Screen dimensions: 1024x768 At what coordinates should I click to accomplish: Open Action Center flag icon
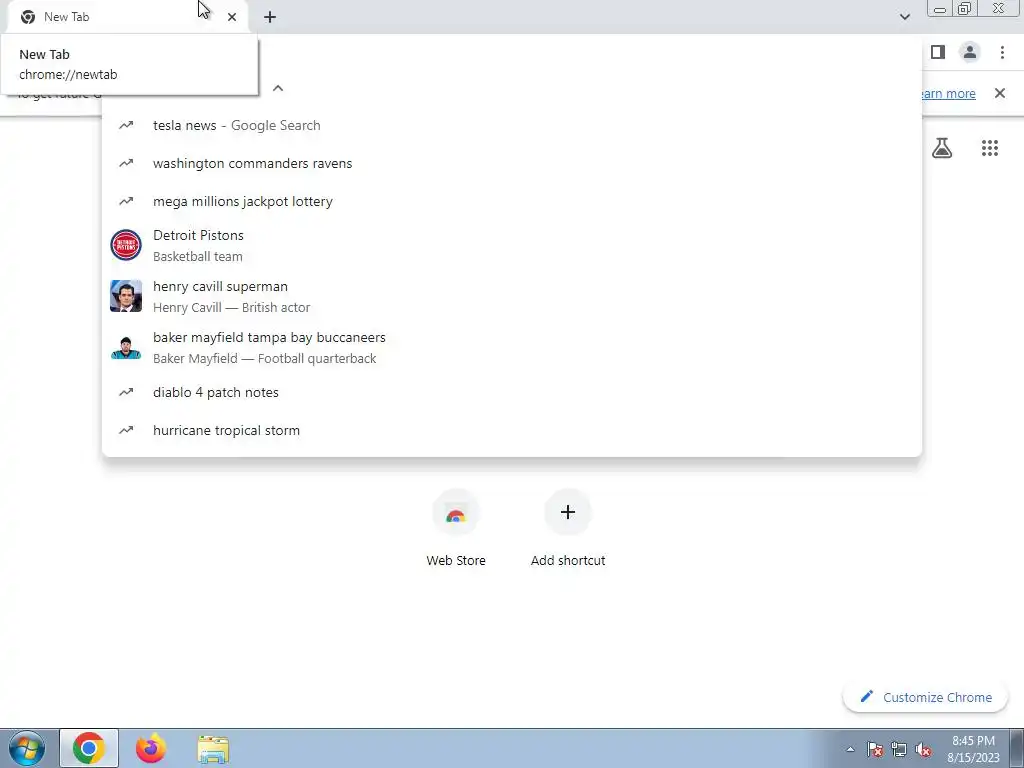[874, 750]
